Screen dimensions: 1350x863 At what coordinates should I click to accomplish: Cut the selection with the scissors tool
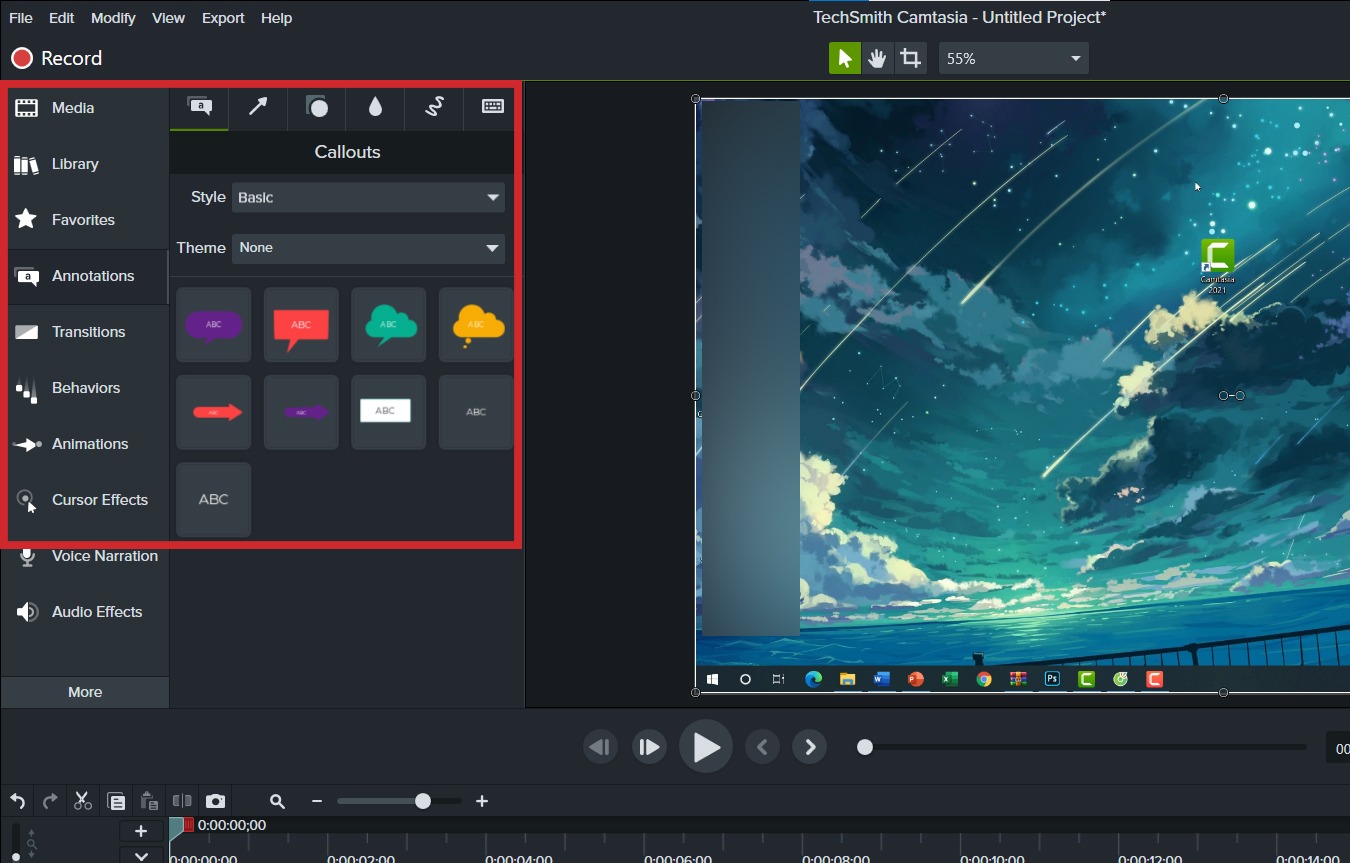(83, 800)
